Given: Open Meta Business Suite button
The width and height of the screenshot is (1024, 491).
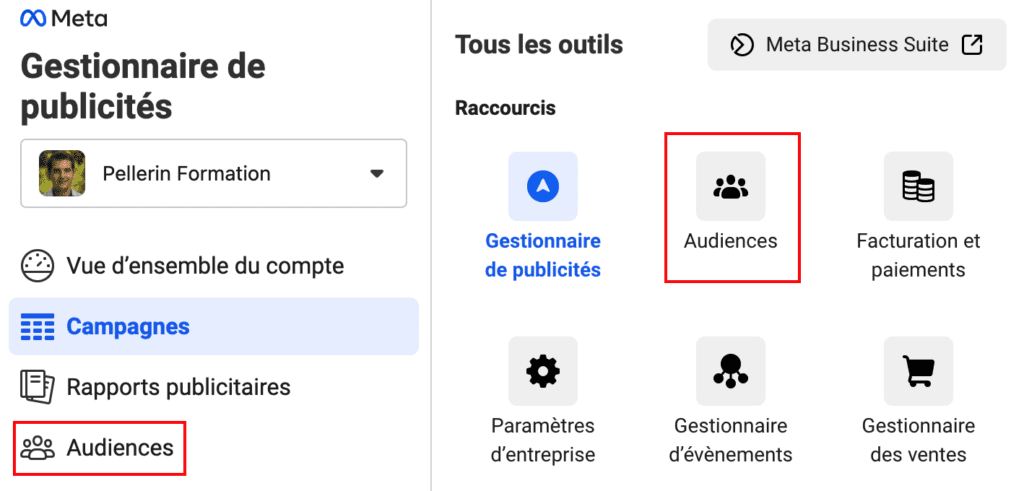Looking at the screenshot, I should click(x=856, y=45).
